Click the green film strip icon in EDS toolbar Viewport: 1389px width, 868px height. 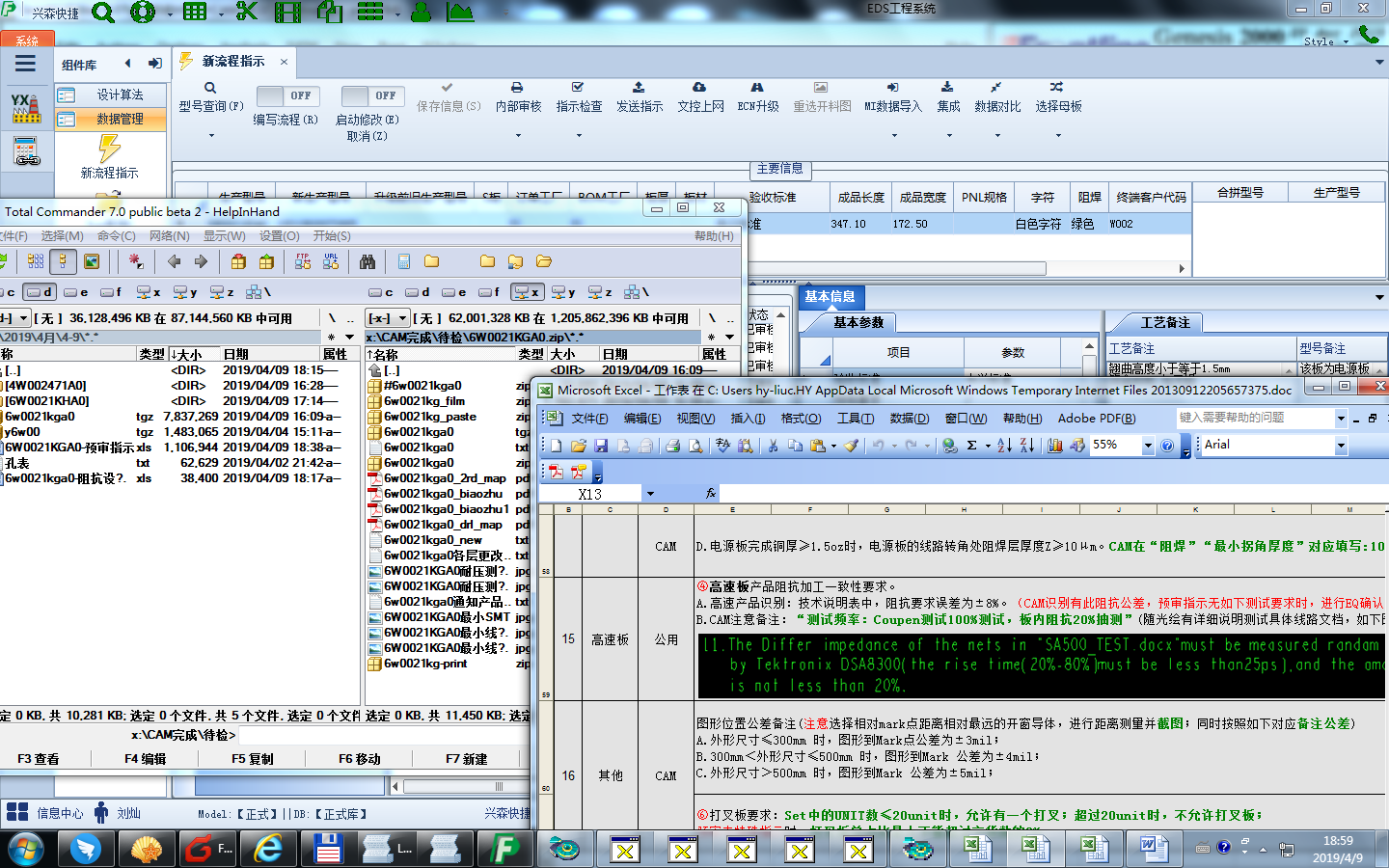tap(287, 12)
